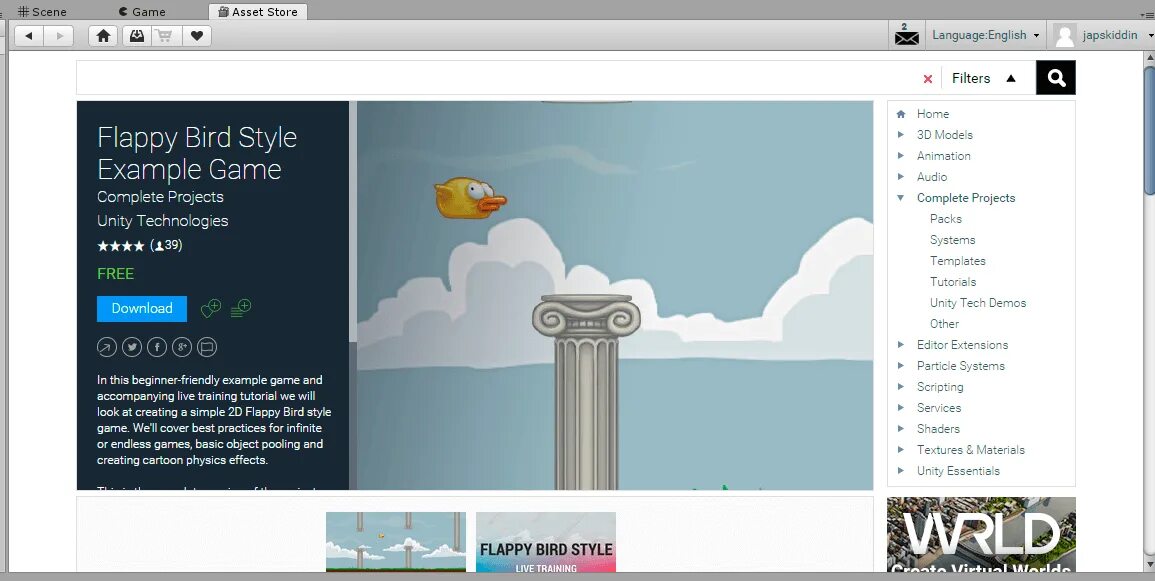The width and height of the screenshot is (1155, 581).
Task: Click the WRLD advertisement banner
Action: tap(981, 535)
